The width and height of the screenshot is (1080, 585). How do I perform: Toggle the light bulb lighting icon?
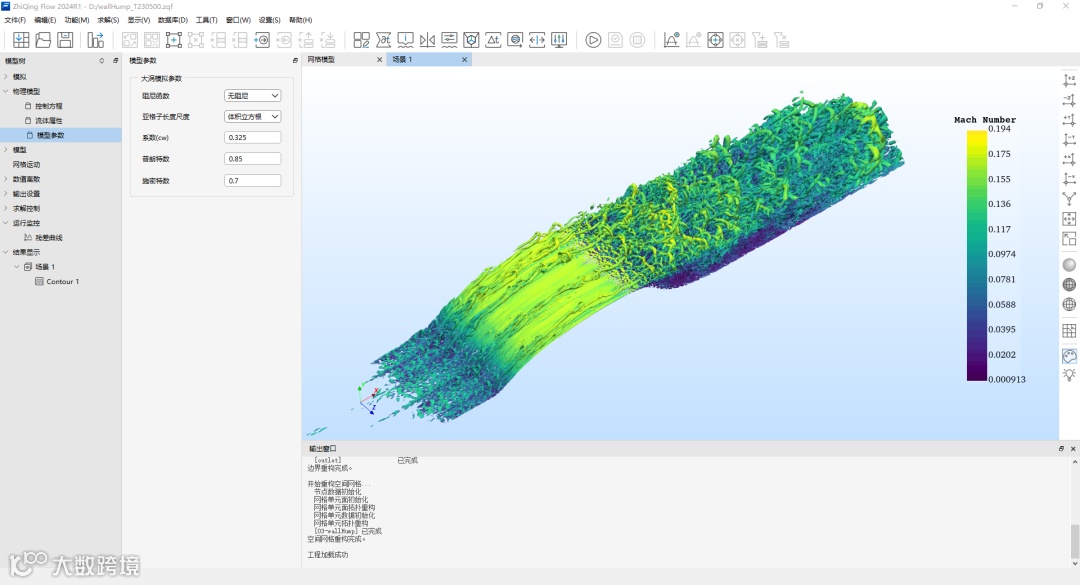1069,375
